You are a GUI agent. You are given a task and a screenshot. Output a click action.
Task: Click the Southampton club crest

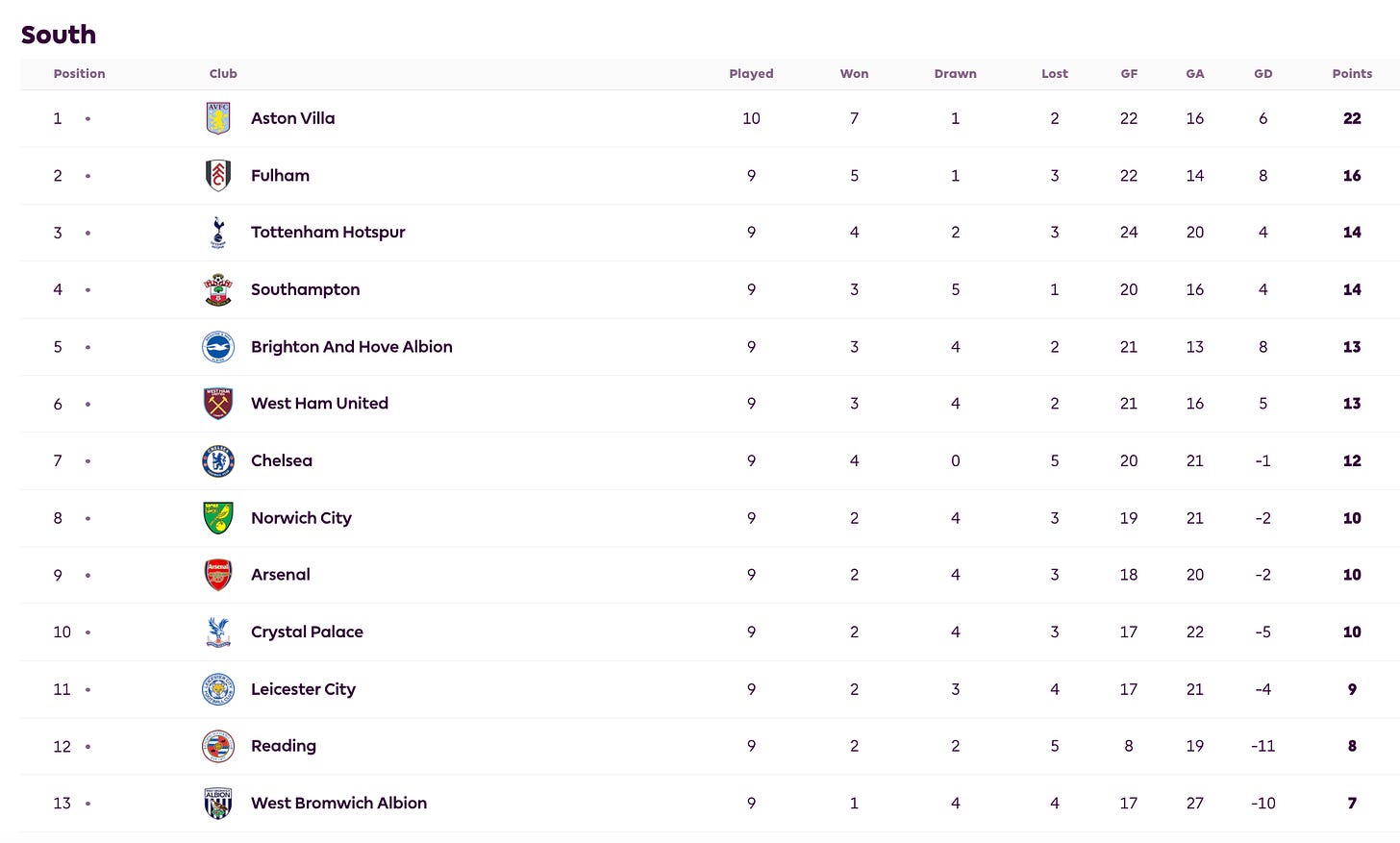[x=218, y=289]
